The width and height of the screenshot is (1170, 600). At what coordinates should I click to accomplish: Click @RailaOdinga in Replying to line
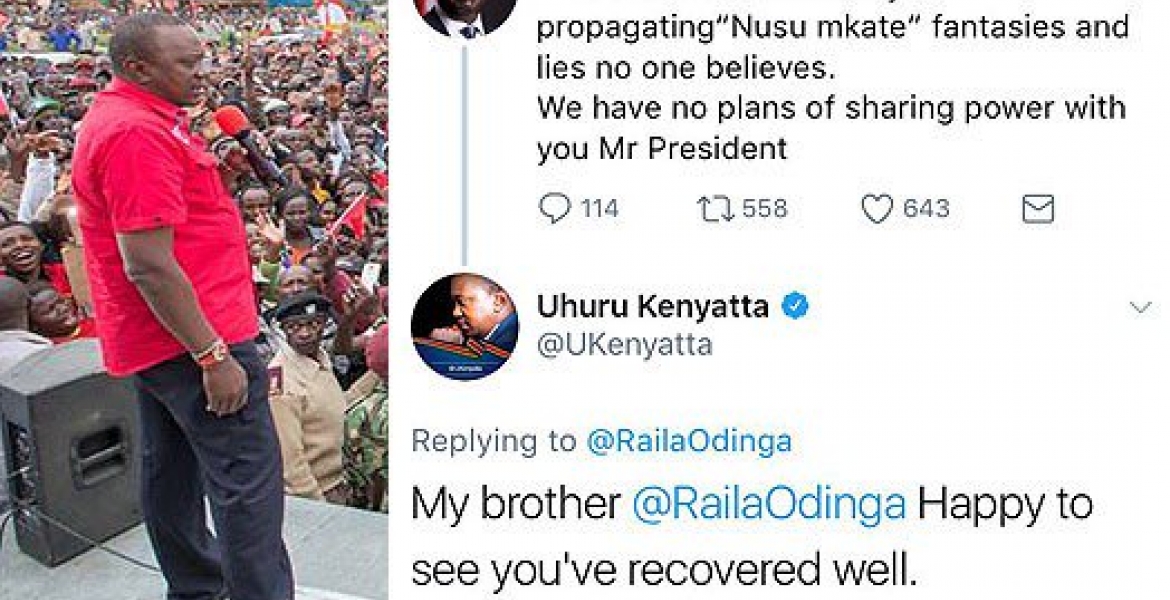coord(689,442)
